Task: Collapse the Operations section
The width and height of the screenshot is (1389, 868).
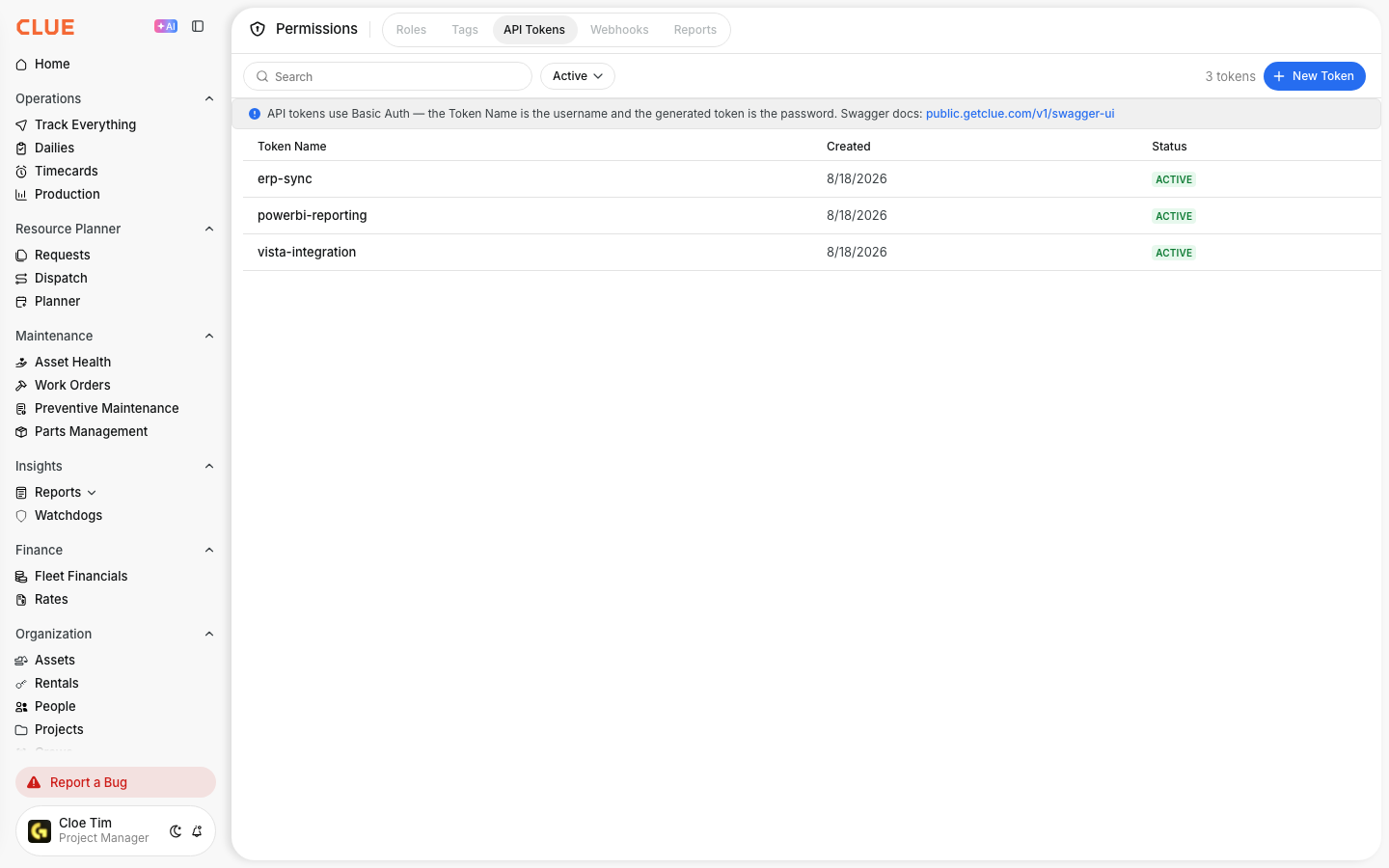Action: [x=209, y=98]
